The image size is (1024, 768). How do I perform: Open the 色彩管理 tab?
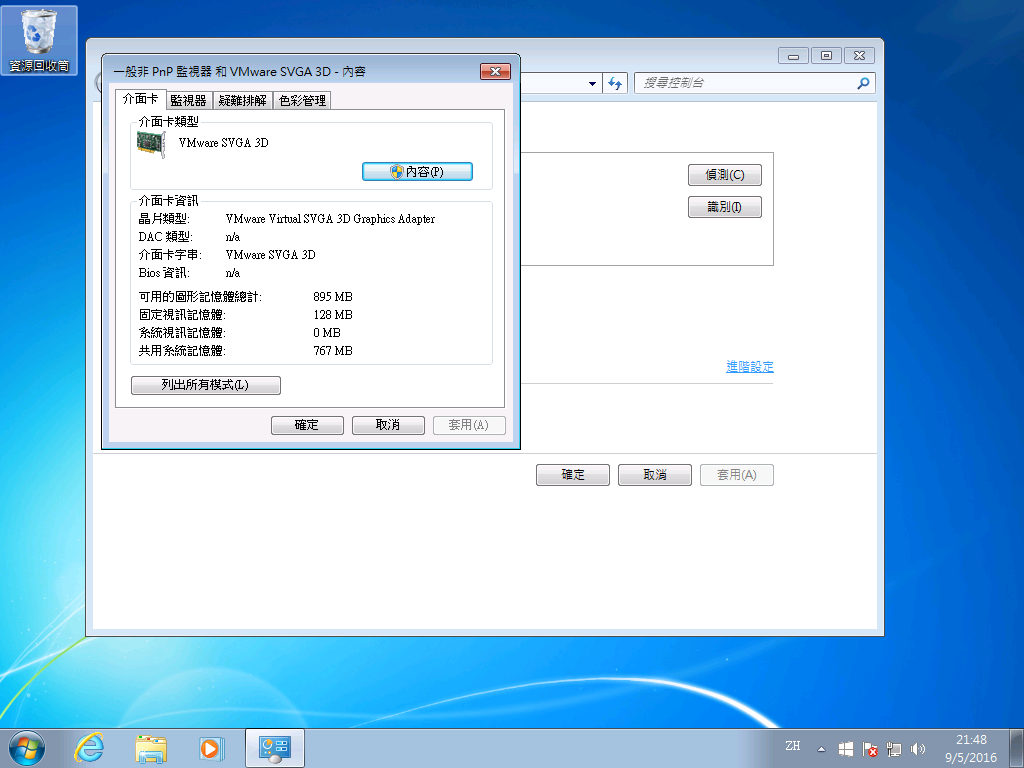(x=302, y=100)
